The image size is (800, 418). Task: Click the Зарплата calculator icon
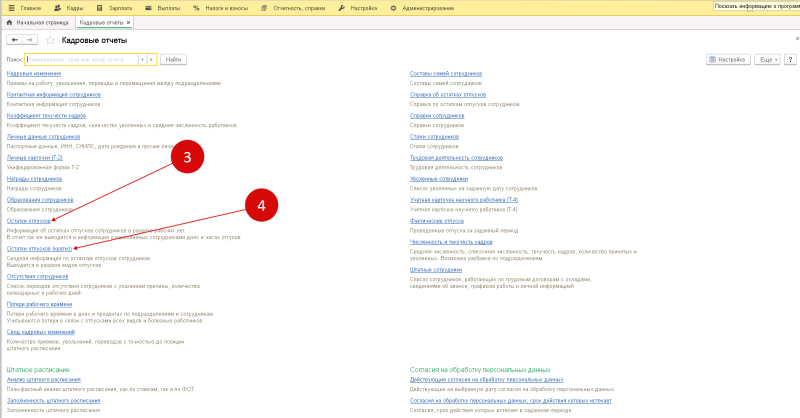click(99, 8)
